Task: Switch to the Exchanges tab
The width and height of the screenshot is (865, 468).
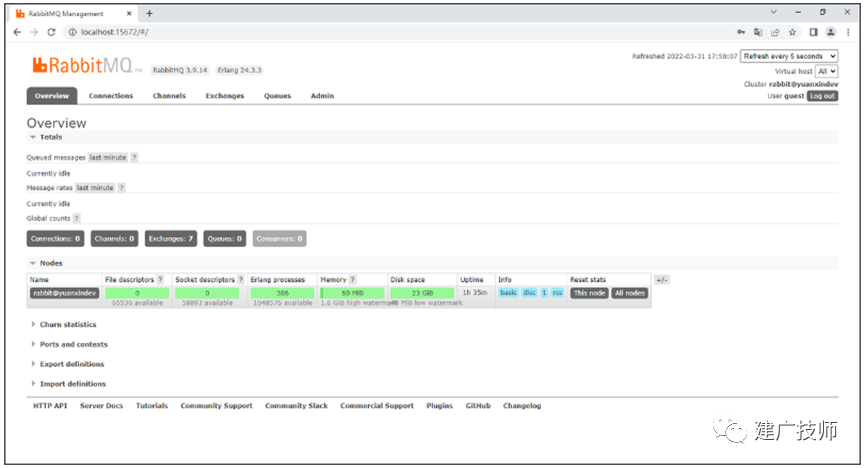Action: (225, 96)
